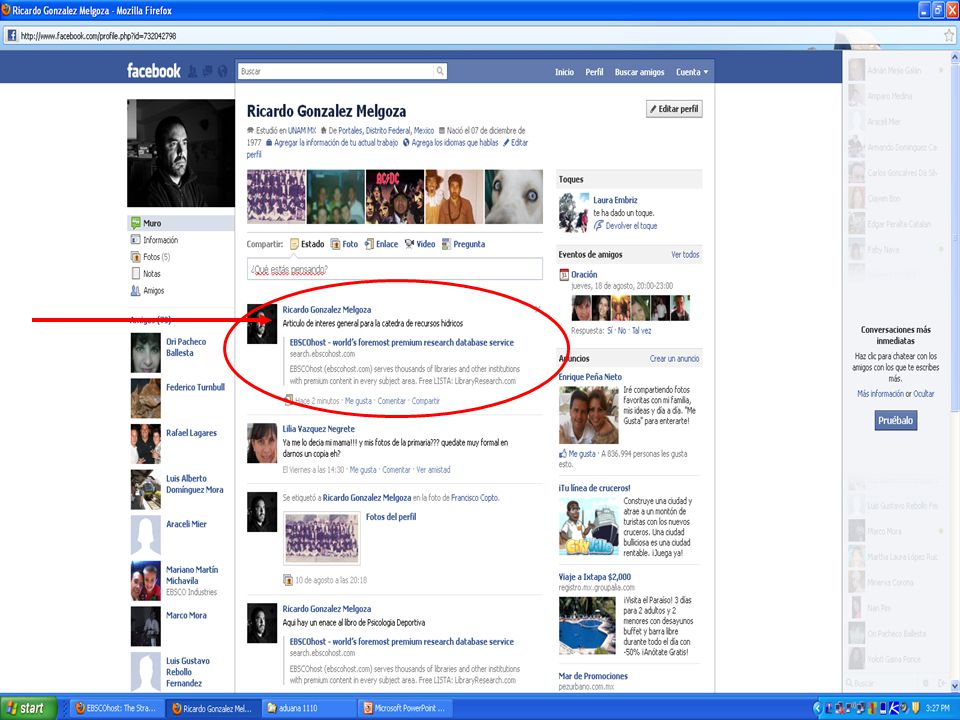Open ¡Tu línea de cruceros! ad

pos(594,488)
